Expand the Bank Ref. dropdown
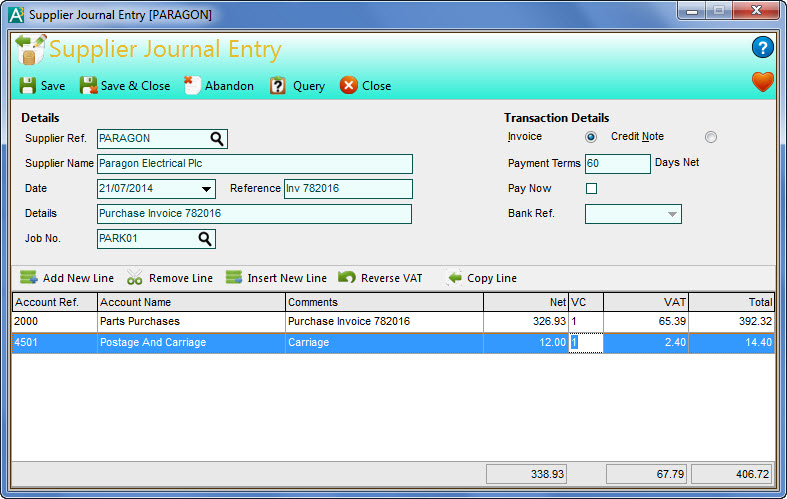The image size is (787, 499). pyautogui.click(x=670, y=214)
